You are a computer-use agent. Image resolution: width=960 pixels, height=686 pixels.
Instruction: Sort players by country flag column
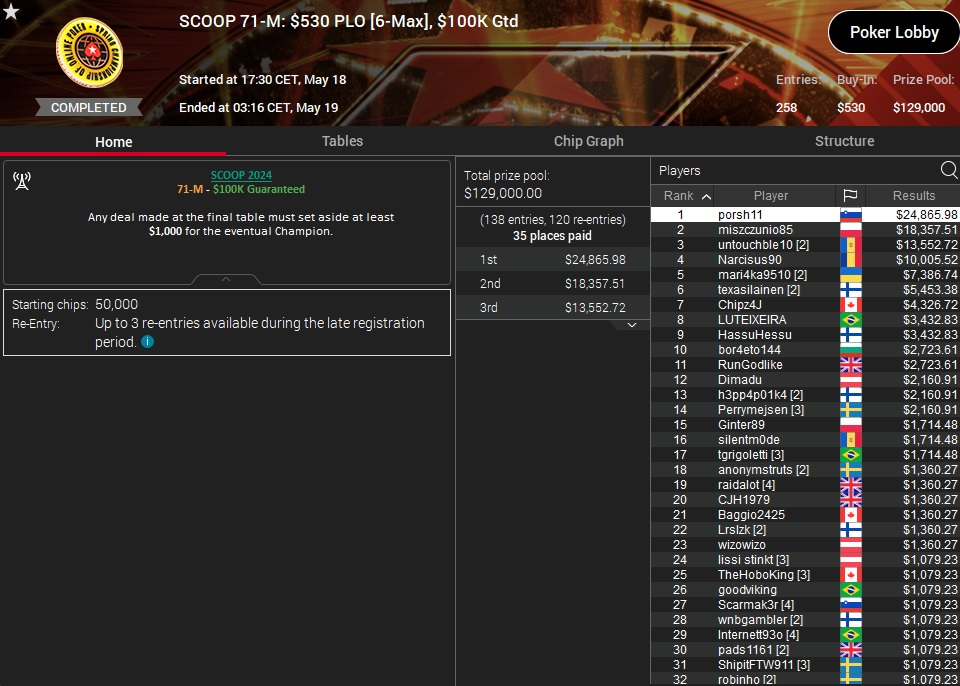(x=850, y=196)
